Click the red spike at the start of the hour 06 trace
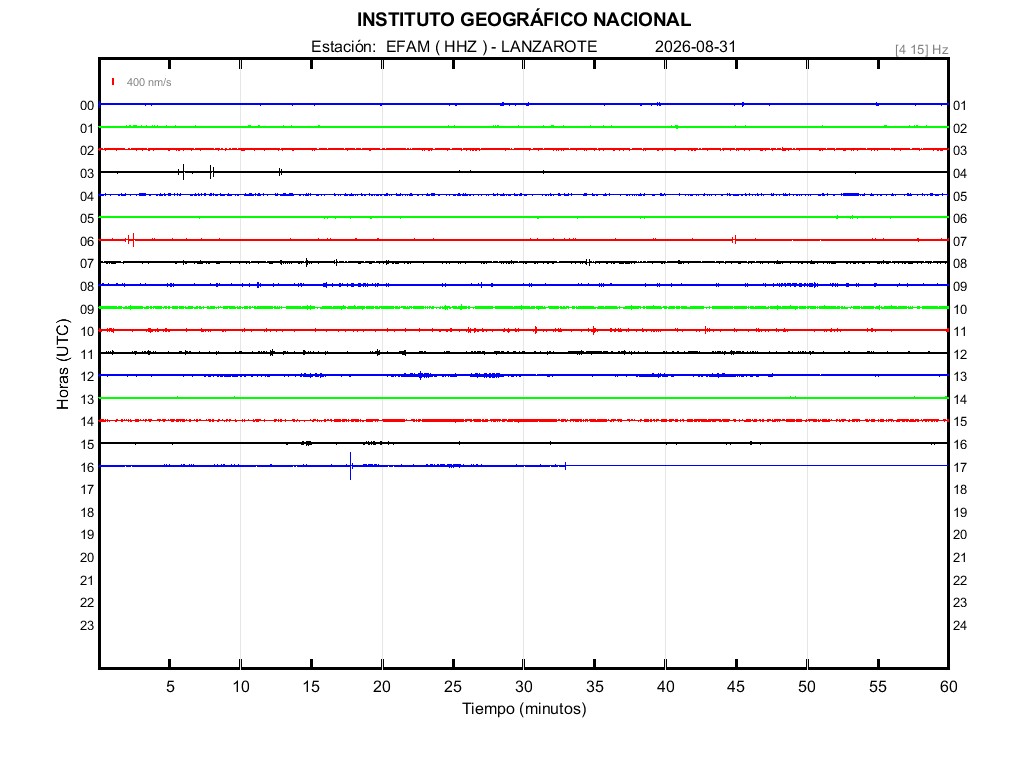The height and width of the screenshot is (768, 1024). [133, 240]
